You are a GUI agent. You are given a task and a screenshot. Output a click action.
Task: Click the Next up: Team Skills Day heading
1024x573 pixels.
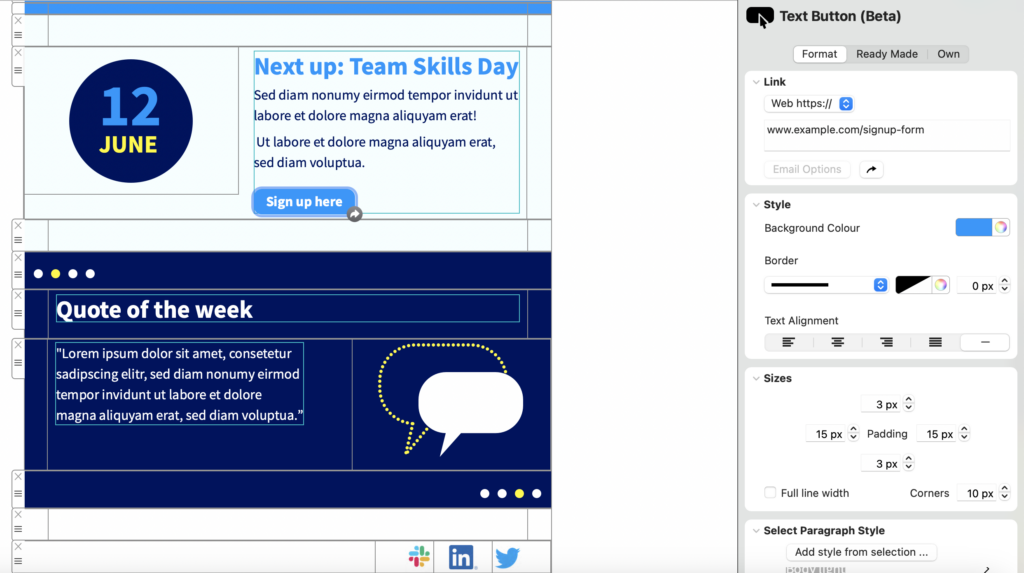386,67
